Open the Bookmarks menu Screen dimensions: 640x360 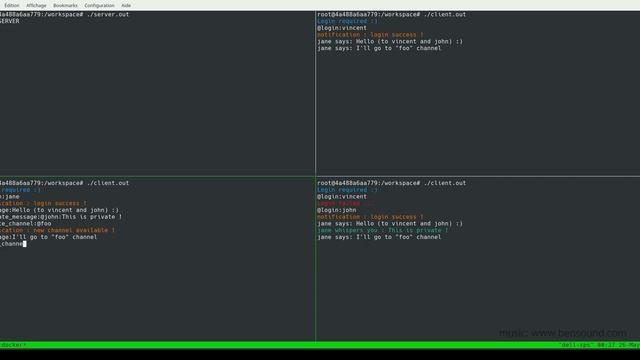pos(65,5)
